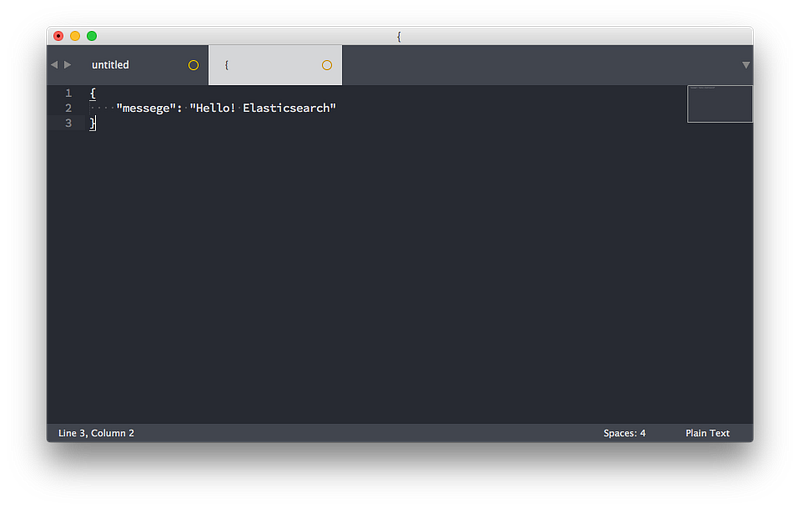Select the tab titled with an open brace
The image size is (800, 509).
pyautogui.click(x=275, y=65)
